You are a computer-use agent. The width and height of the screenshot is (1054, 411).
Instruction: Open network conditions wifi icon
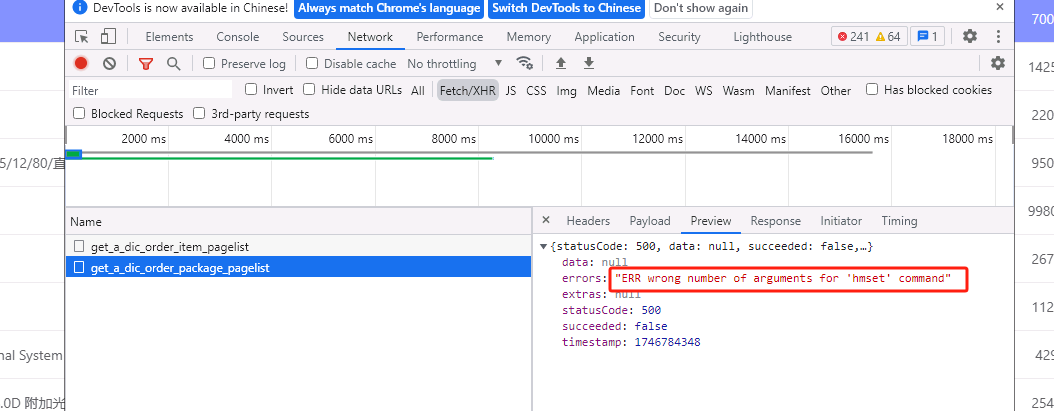524,63
